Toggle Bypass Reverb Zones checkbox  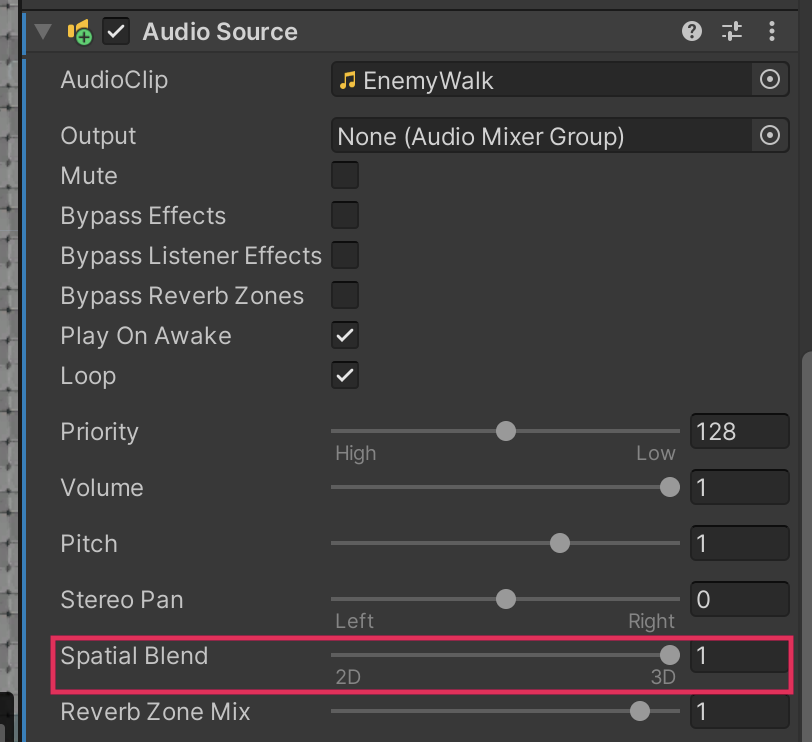(x=345, y=296)
